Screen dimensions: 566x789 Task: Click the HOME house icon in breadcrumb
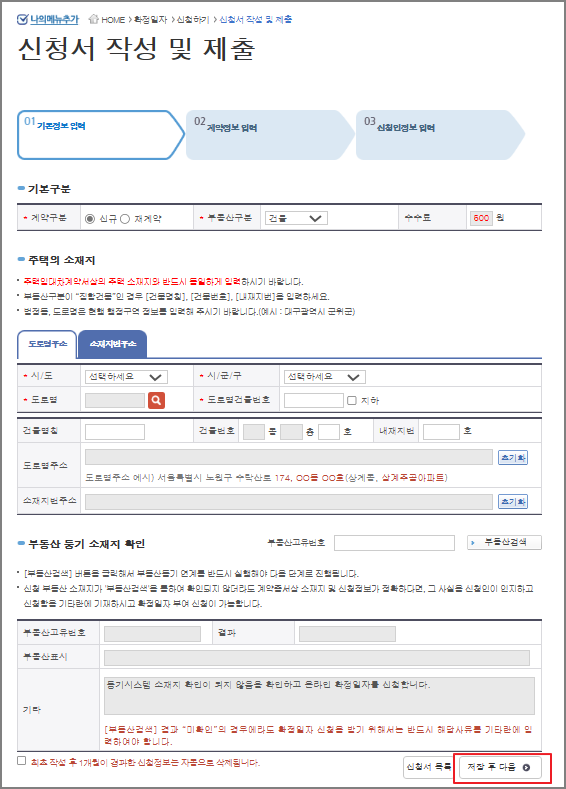click(x=93, y=19)
